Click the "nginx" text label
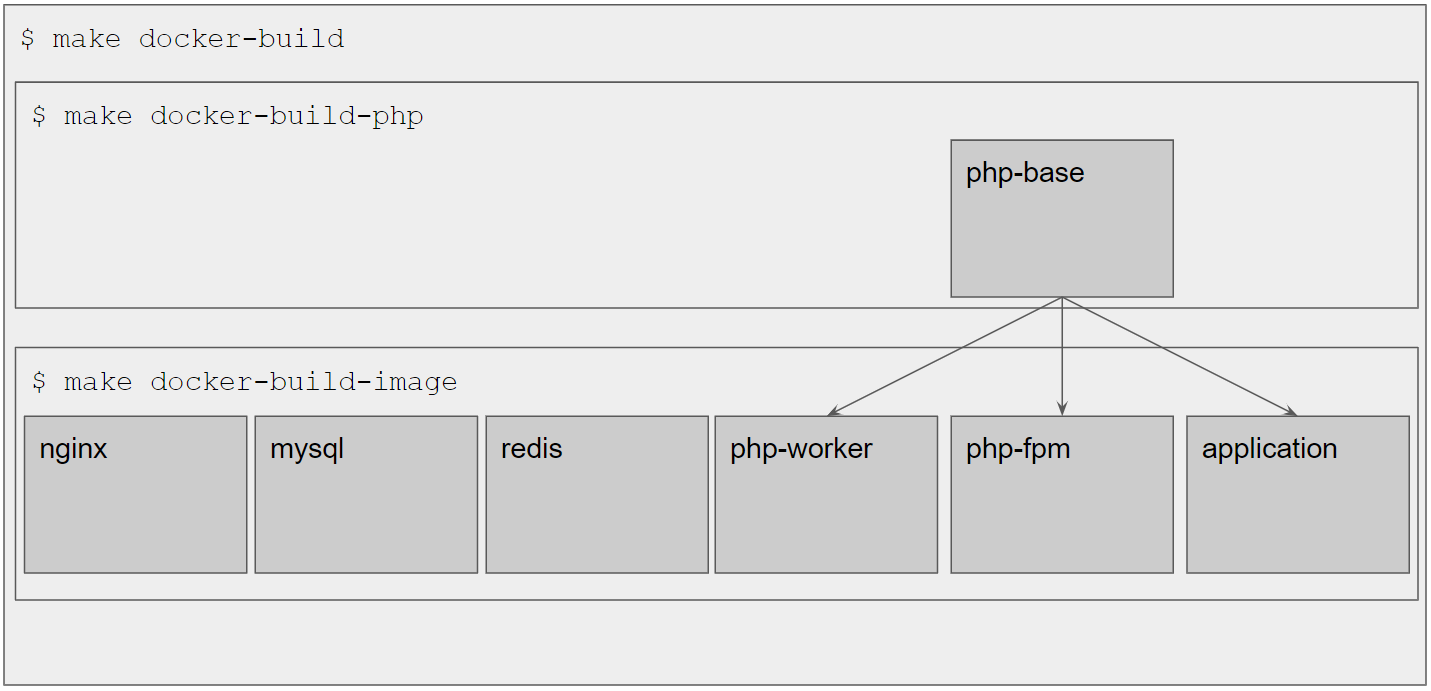The width and height of the screenshot is (1431, 691). 73,449
